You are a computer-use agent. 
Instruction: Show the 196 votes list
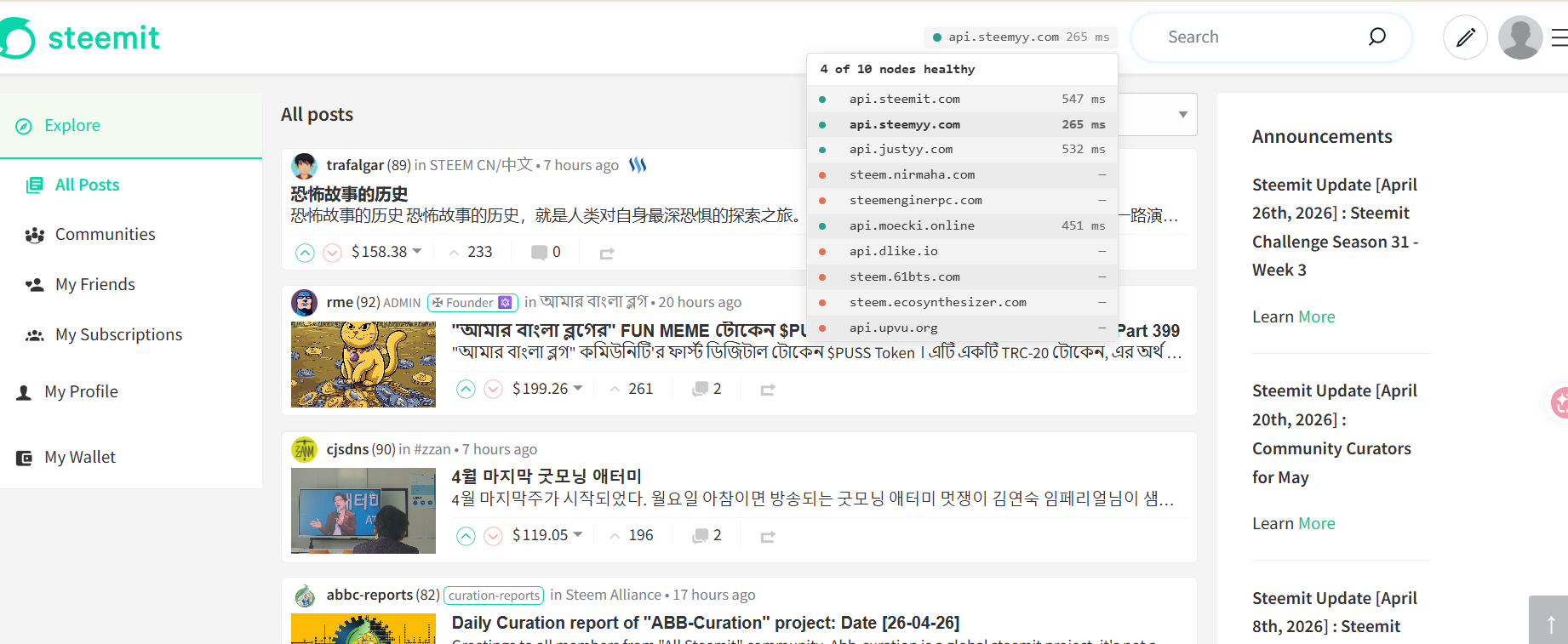(x=632, y=535)
